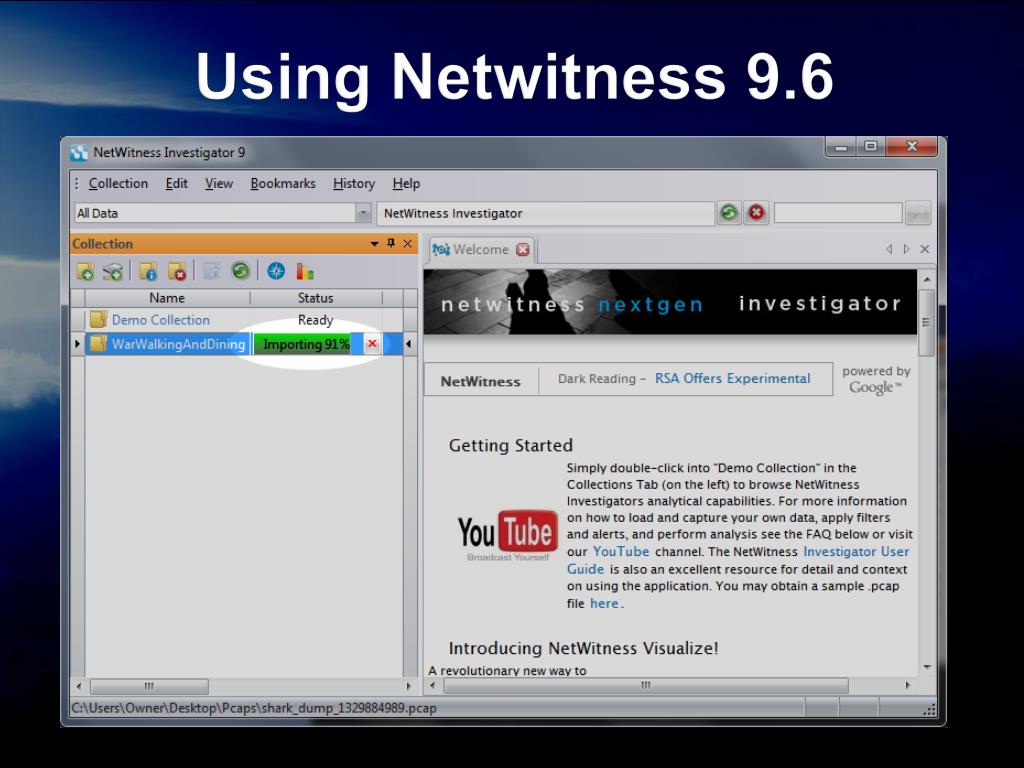Close the document area with tab-strip X
The width and height of the screenshot is (1024, 768).
click(x=925, y=249)
